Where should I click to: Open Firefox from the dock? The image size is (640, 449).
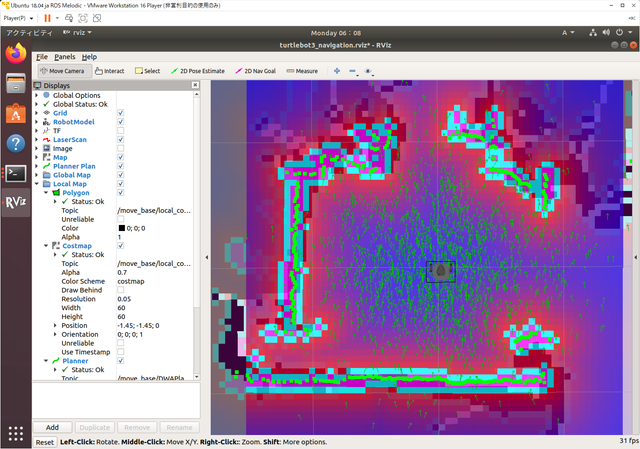[x=16, y=53]
